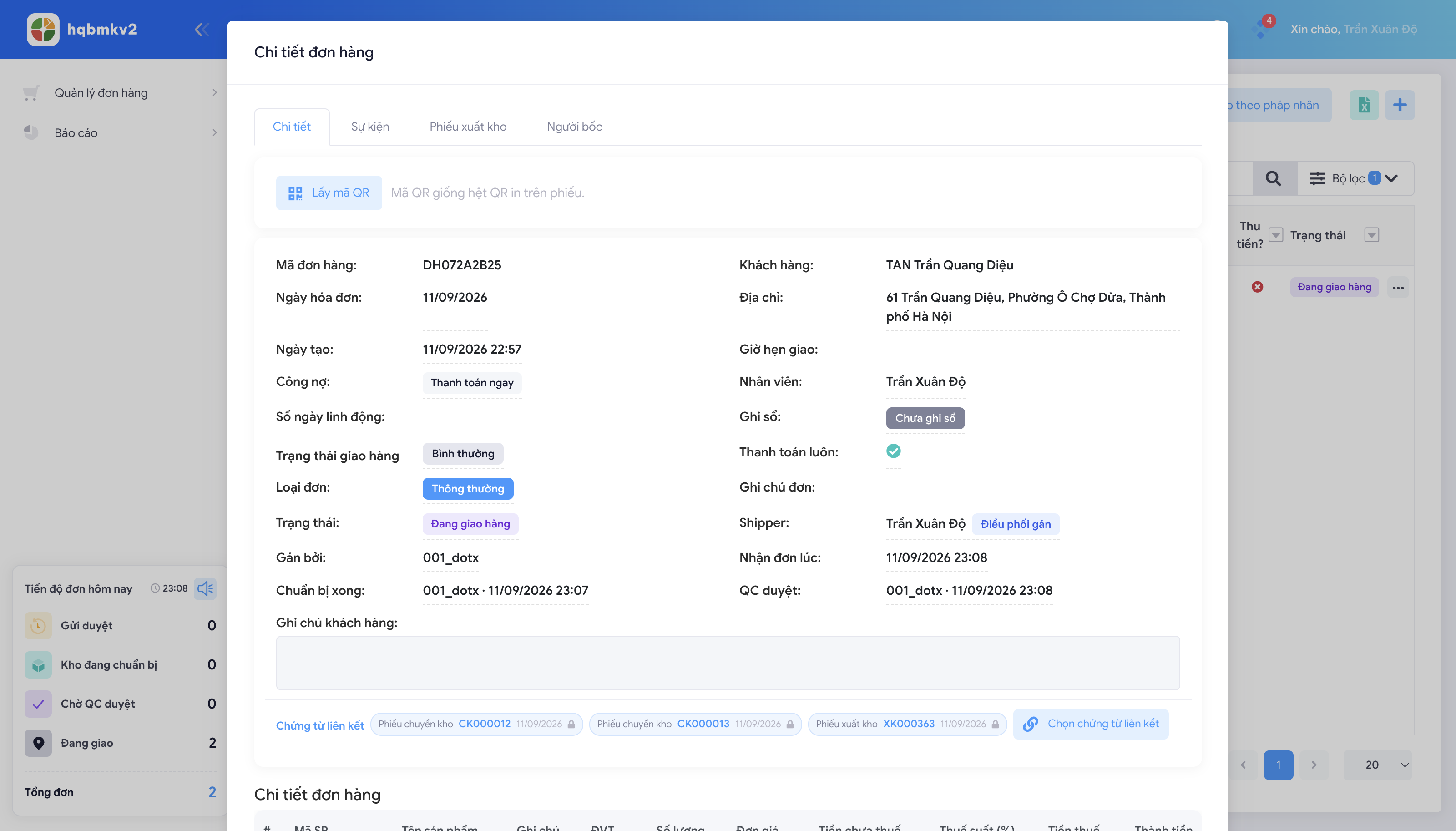Expand the Quản lý đơn hàng menu

[x=119, y=92]
